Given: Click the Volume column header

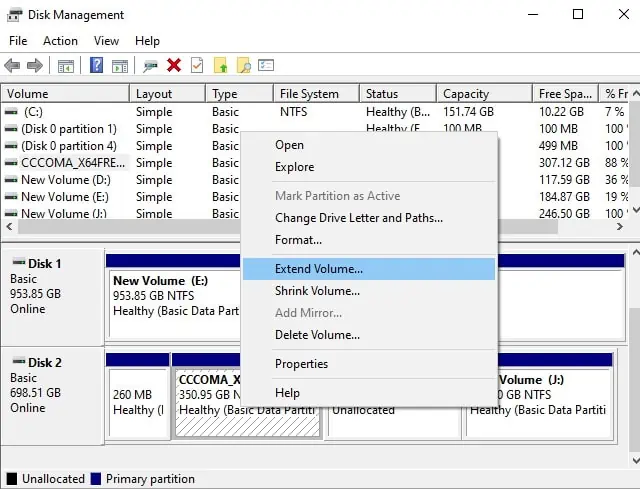Looking at the screenshot, I should click(x=65, y=94).
